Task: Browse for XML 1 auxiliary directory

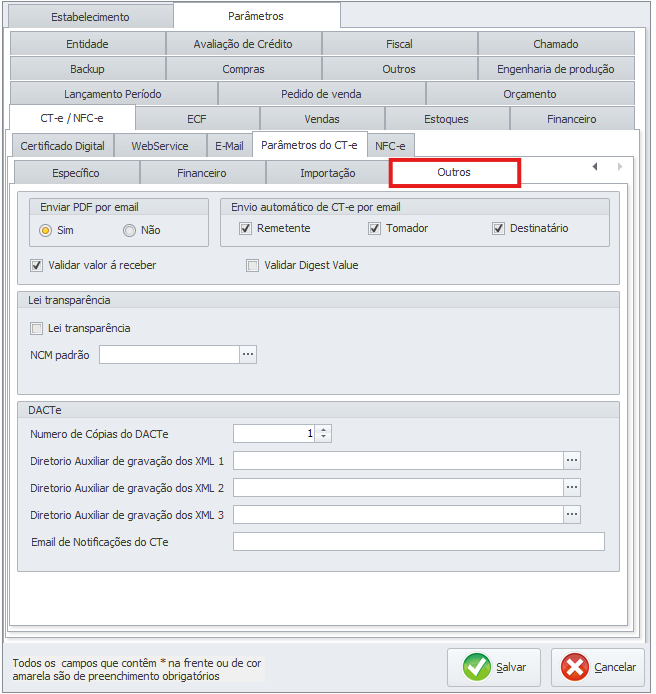Action: [572, 460]
